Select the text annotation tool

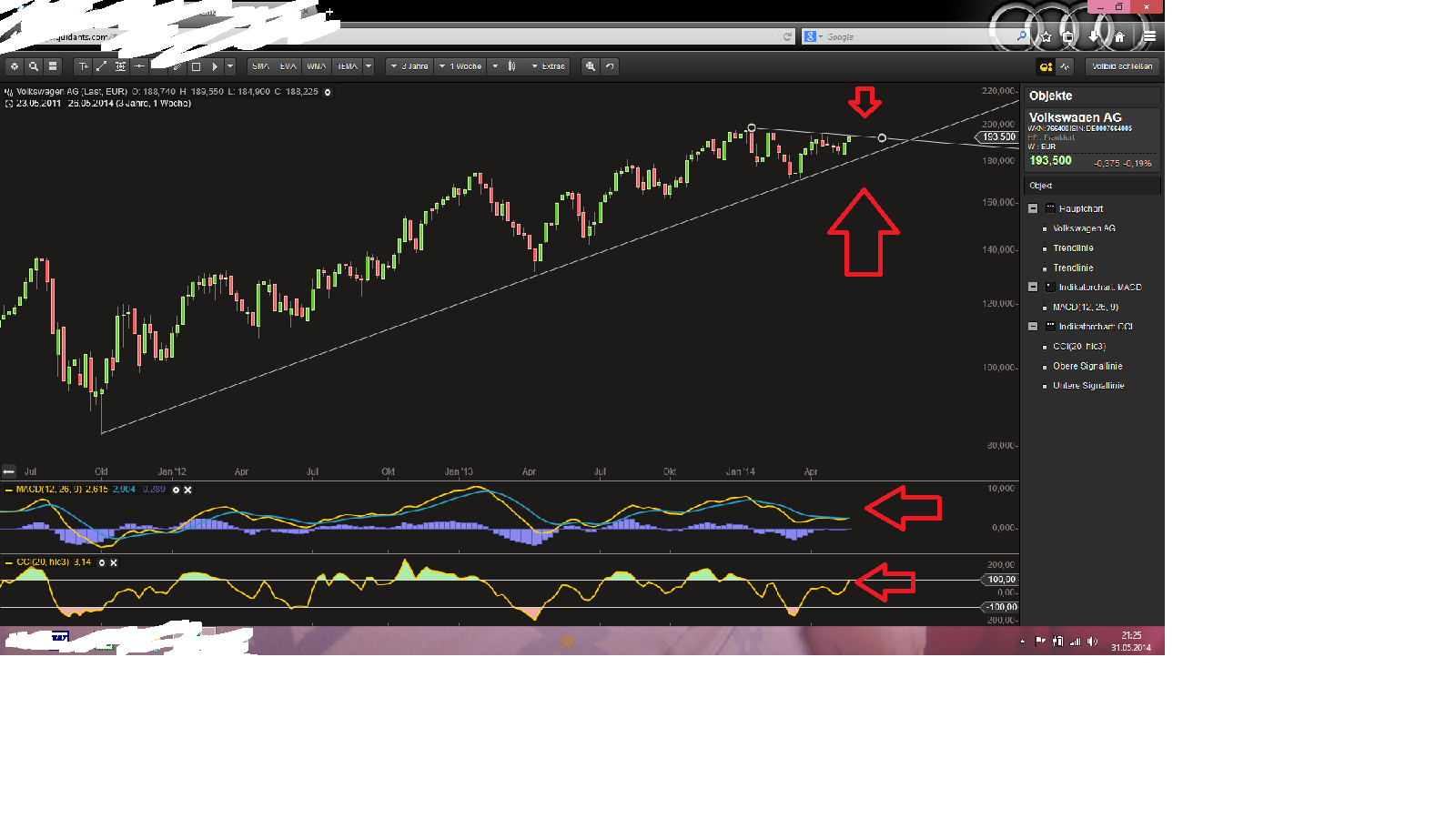[x=84, y=66]
